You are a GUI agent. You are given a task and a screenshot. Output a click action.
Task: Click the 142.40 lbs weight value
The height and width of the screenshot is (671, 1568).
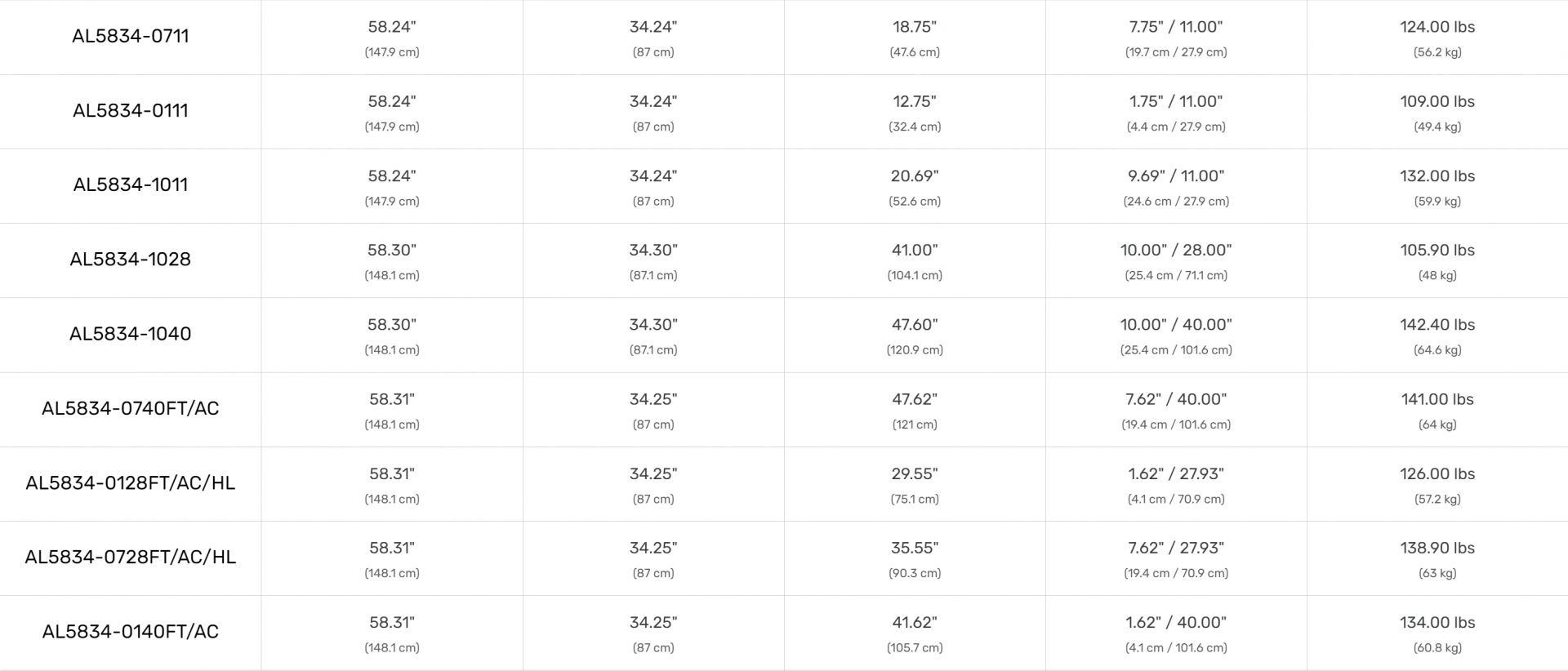1437,325
